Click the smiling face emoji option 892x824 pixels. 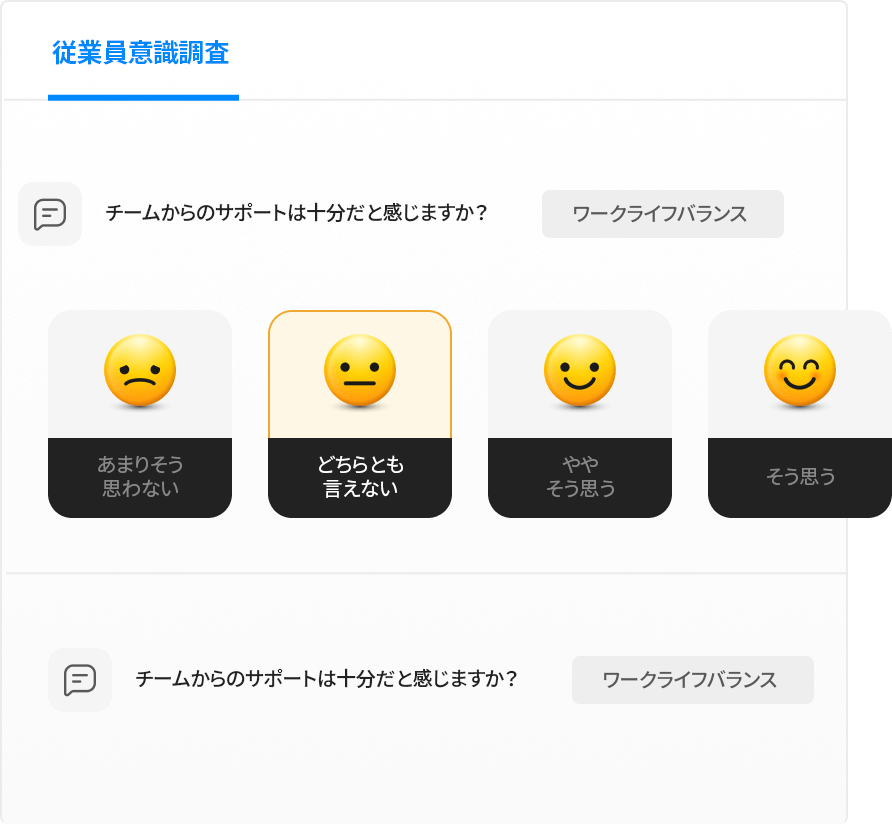579,372
